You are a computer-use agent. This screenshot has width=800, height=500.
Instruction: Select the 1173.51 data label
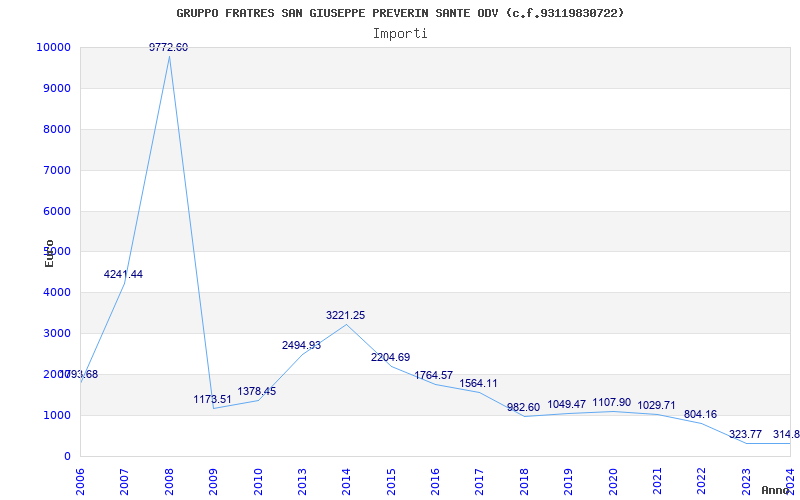point(212,399)
